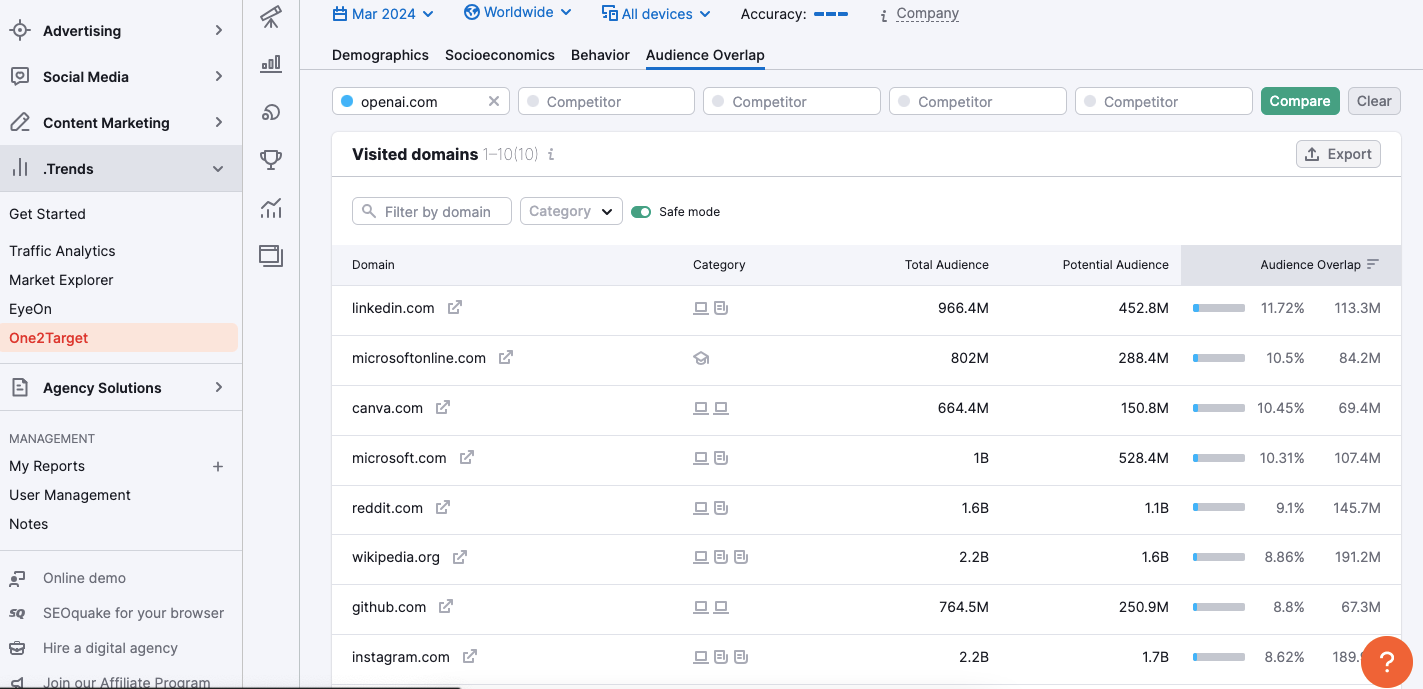This screenshot has width=1423, height=689.
Task: Expand the Agency Solutions menu chevron
Action: pyautogui.click(x=218, y=388)
